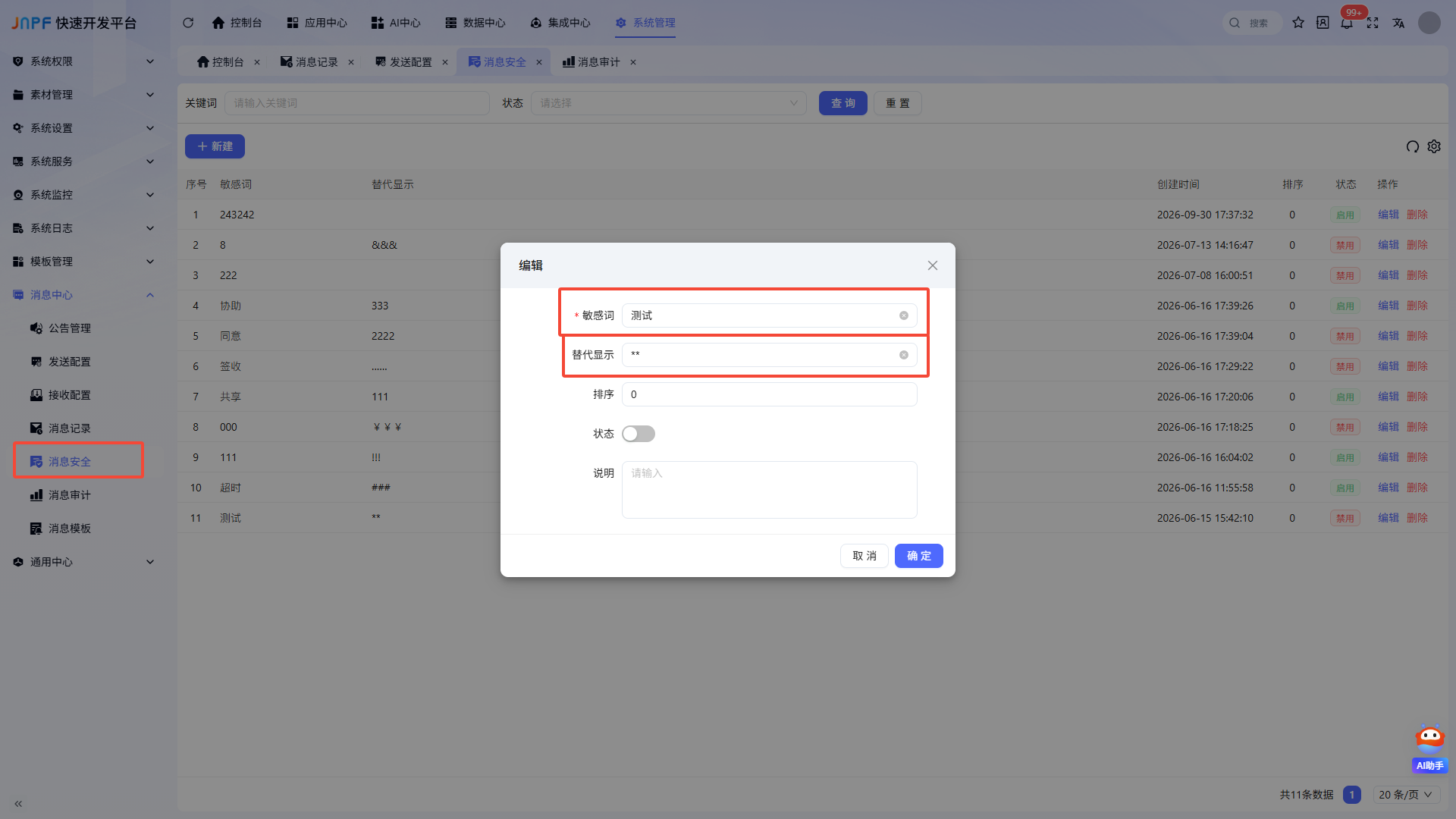Expand the 系统权限 menu

83,61
